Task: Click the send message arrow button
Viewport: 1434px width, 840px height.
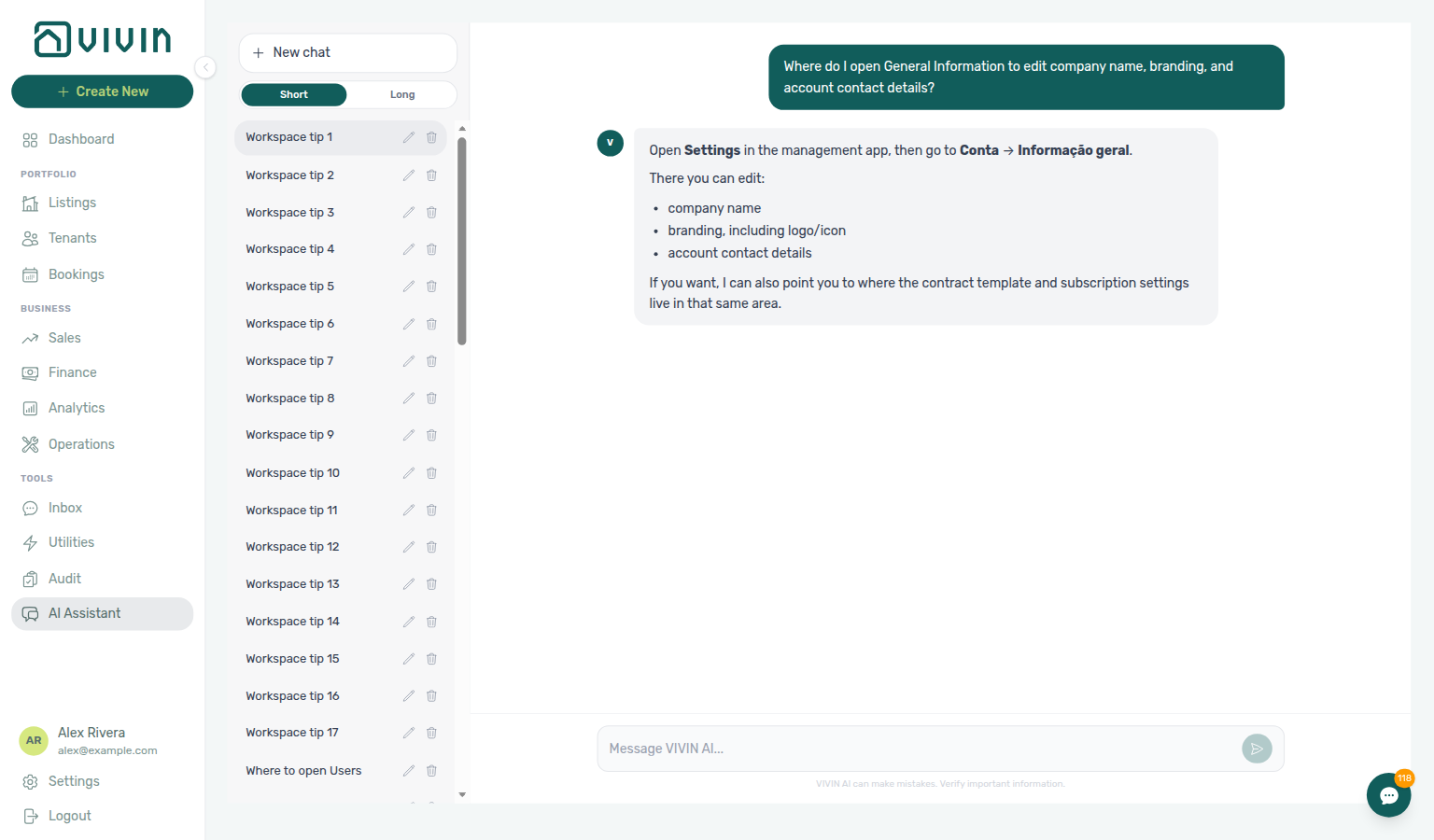Action: (x=1257, y=749)
